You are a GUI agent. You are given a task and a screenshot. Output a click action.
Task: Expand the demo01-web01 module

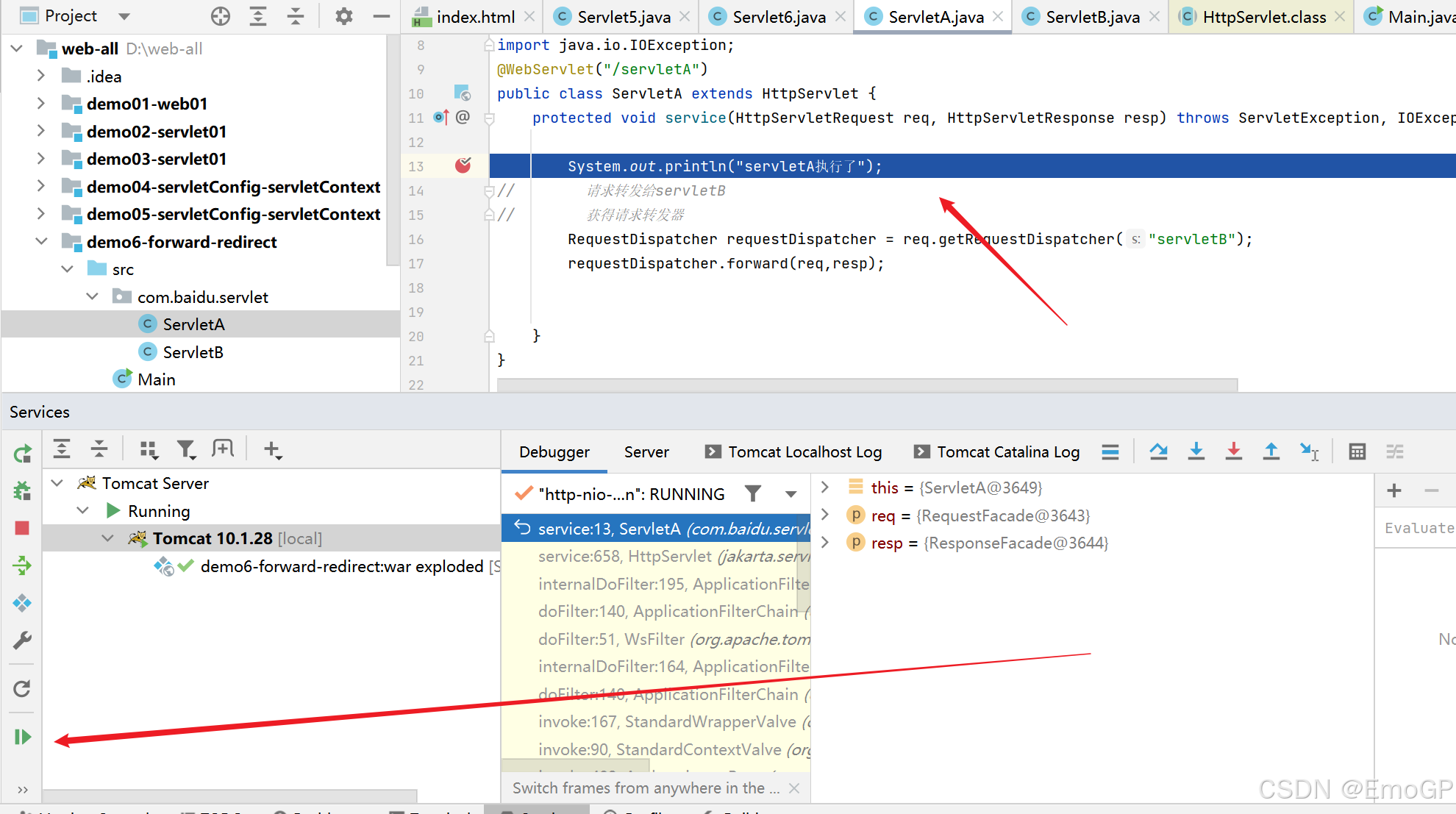(x=41, y=104)
